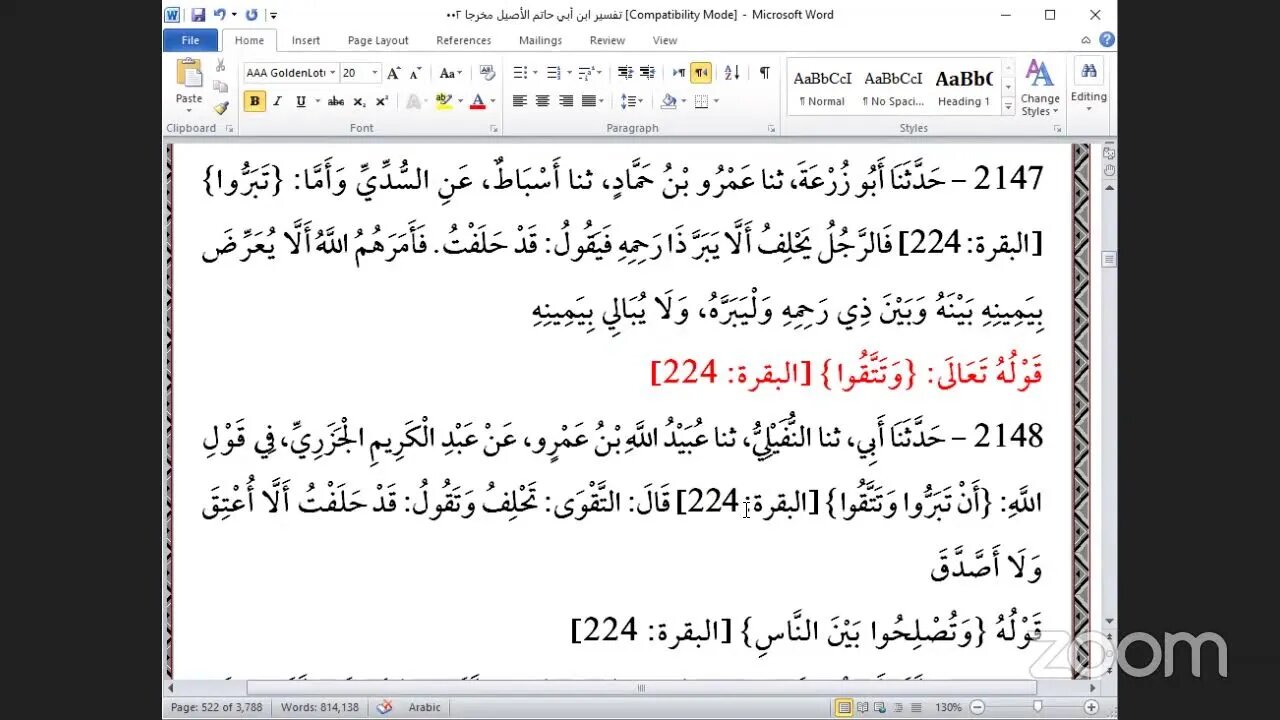This screenshot has width=1280, height=720.
Task: Apply a numbered list
Action: [x=554, y=73]
